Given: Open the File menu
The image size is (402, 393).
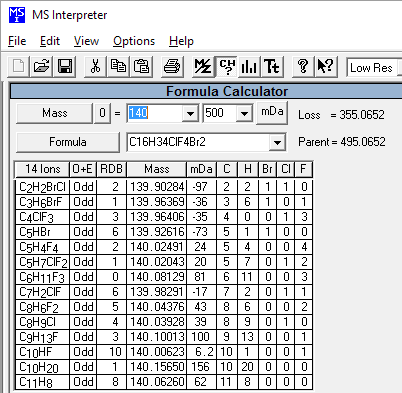Looking at the screenshot, I should click(x=17, y=41).
